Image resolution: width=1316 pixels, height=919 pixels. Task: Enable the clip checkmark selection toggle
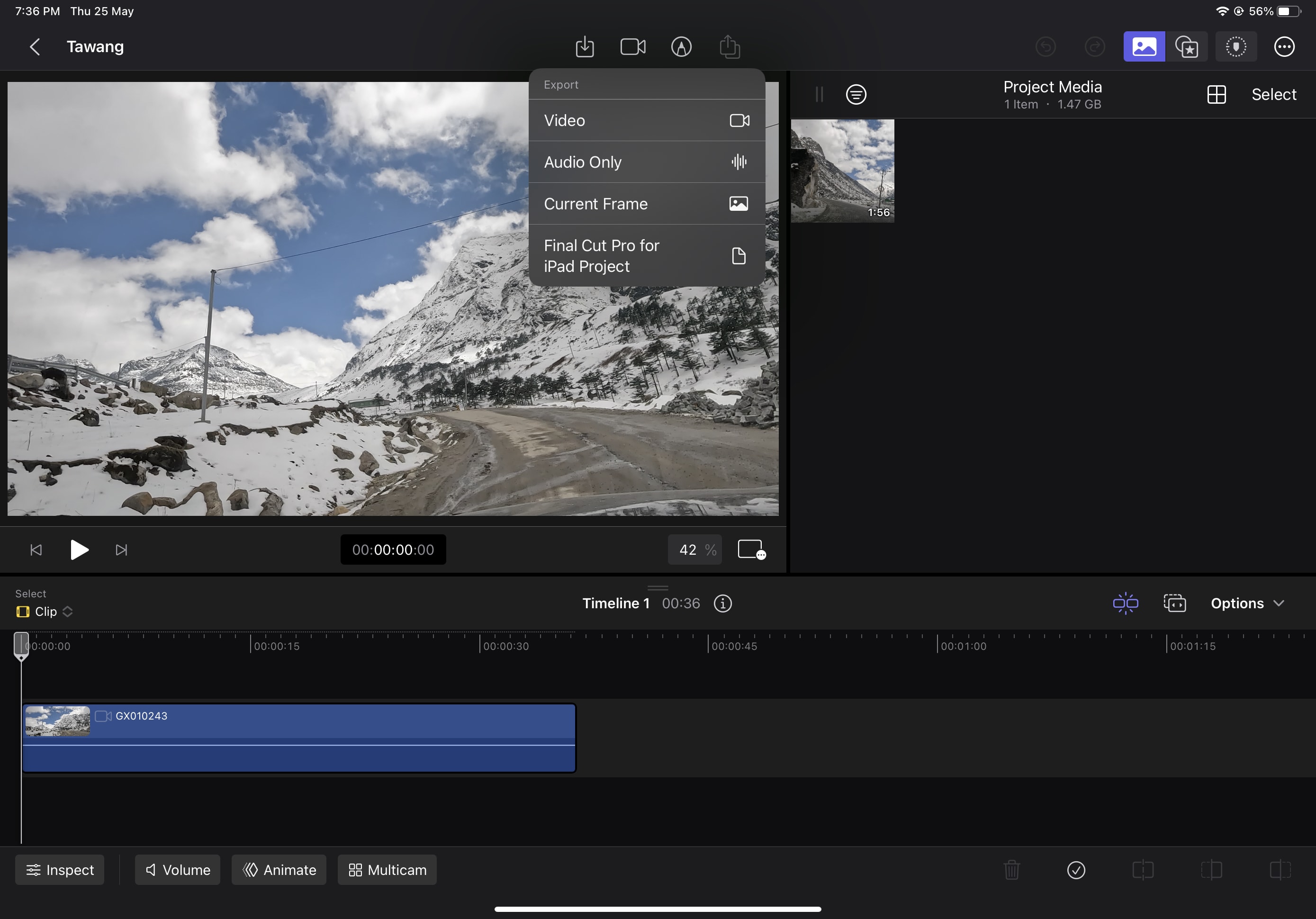pyautogui.click(x=1076, y=870)
